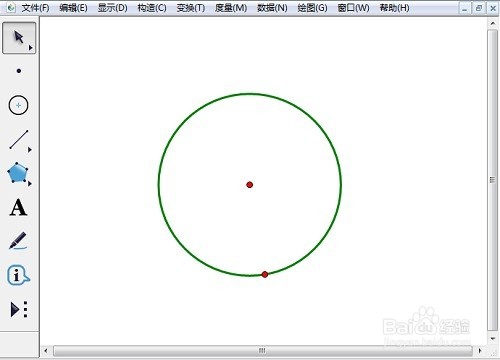
Task: Select the Point tool
Action: [x=19, y=71]
